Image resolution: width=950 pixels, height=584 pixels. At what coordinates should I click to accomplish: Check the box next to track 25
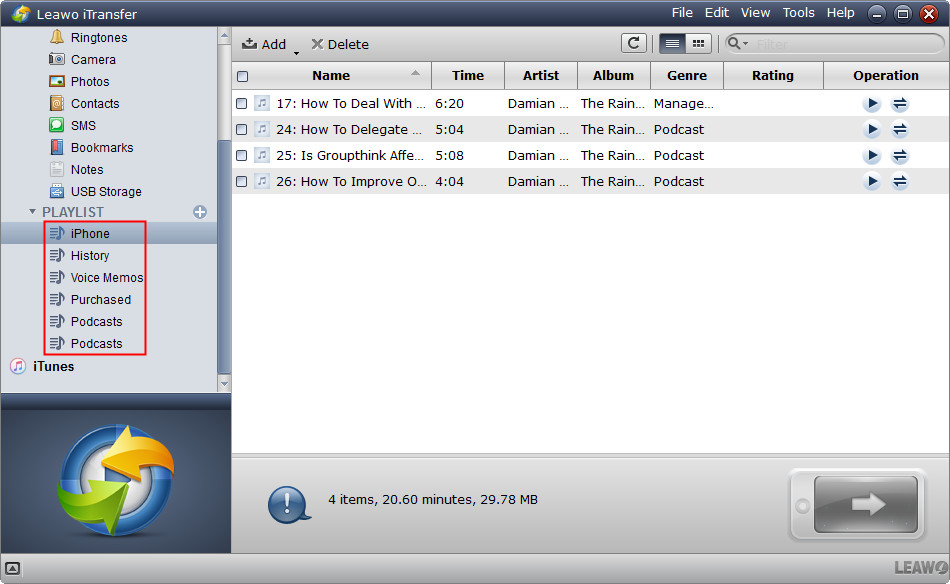tap(242, 155)
